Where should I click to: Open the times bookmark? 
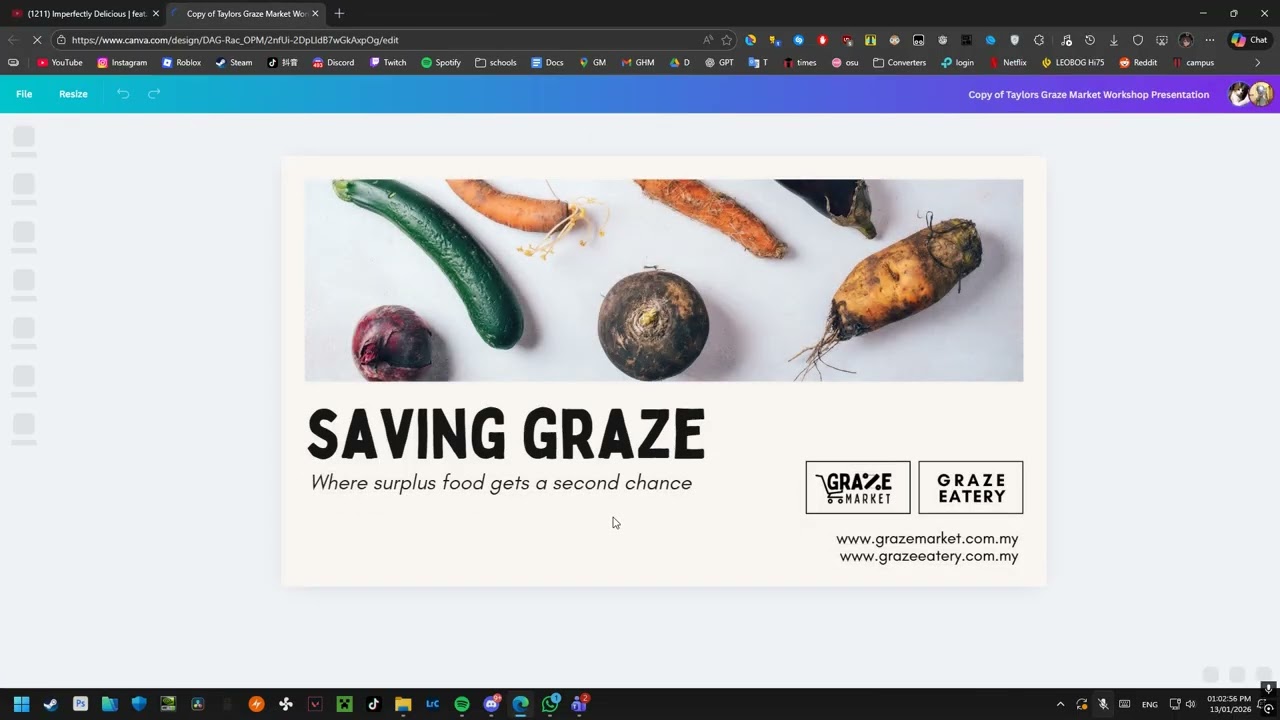pos(800,63)
